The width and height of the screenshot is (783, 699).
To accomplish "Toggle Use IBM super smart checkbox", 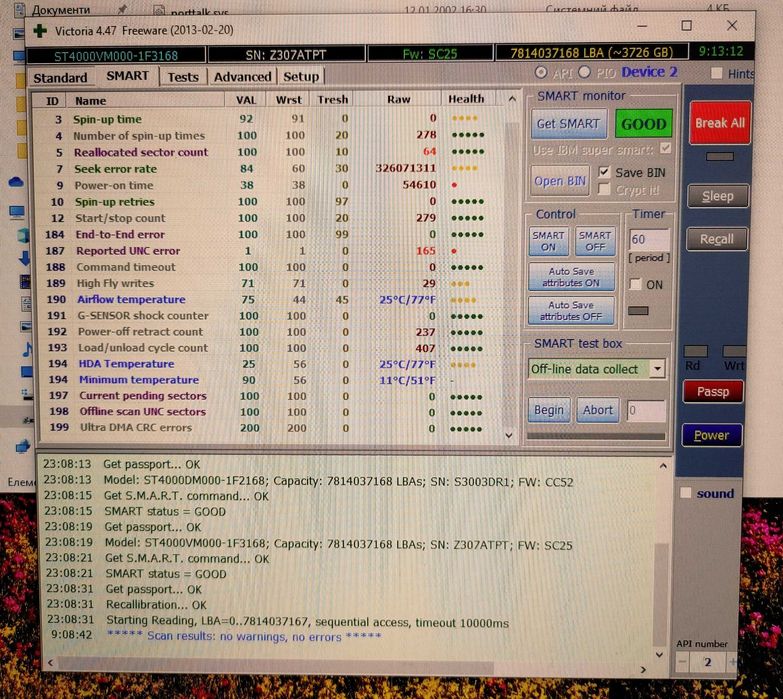I will click(x=665, y=148).
